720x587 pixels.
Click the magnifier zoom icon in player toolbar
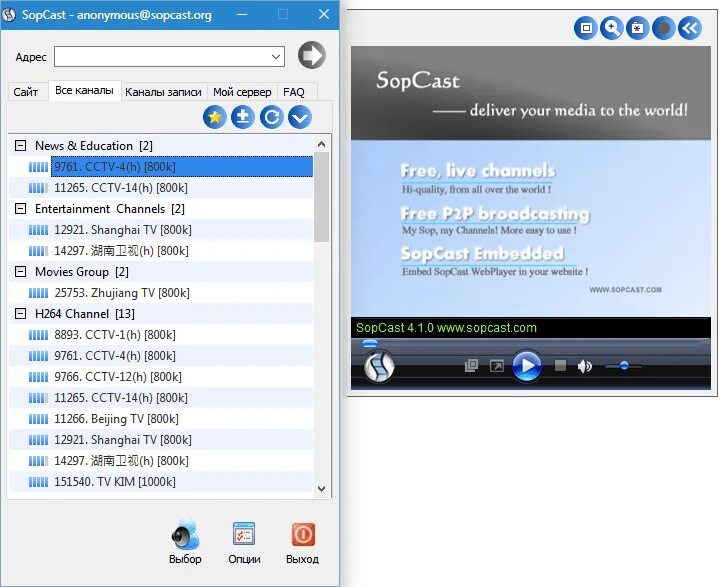pos(612,28)
